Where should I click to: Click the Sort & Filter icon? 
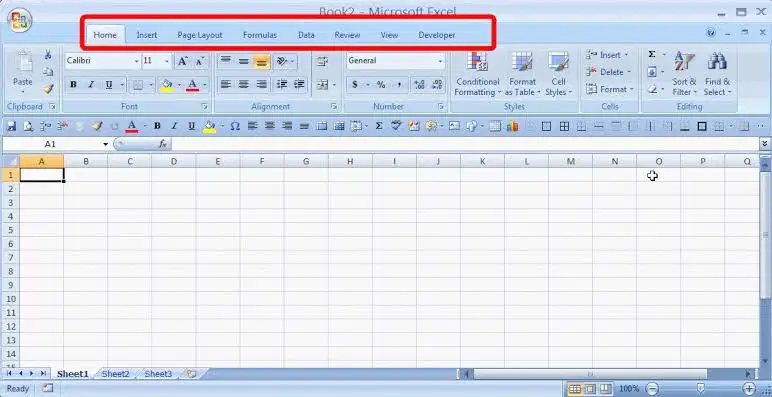684,74
